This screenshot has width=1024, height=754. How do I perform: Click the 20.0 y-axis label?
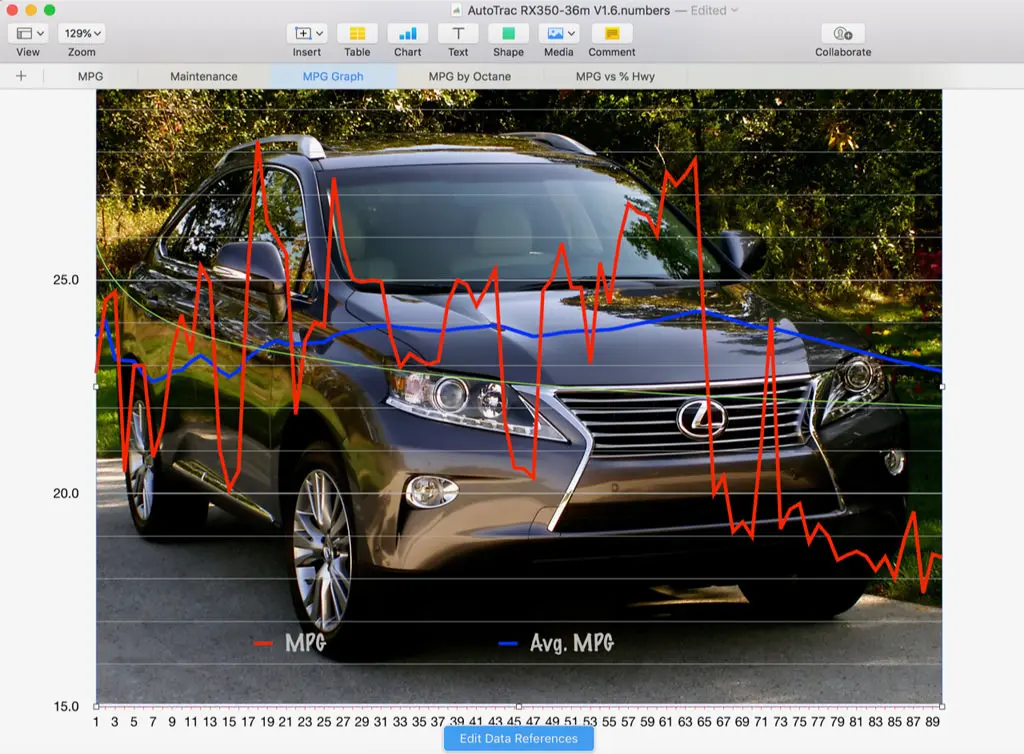[x=66, y=494]
